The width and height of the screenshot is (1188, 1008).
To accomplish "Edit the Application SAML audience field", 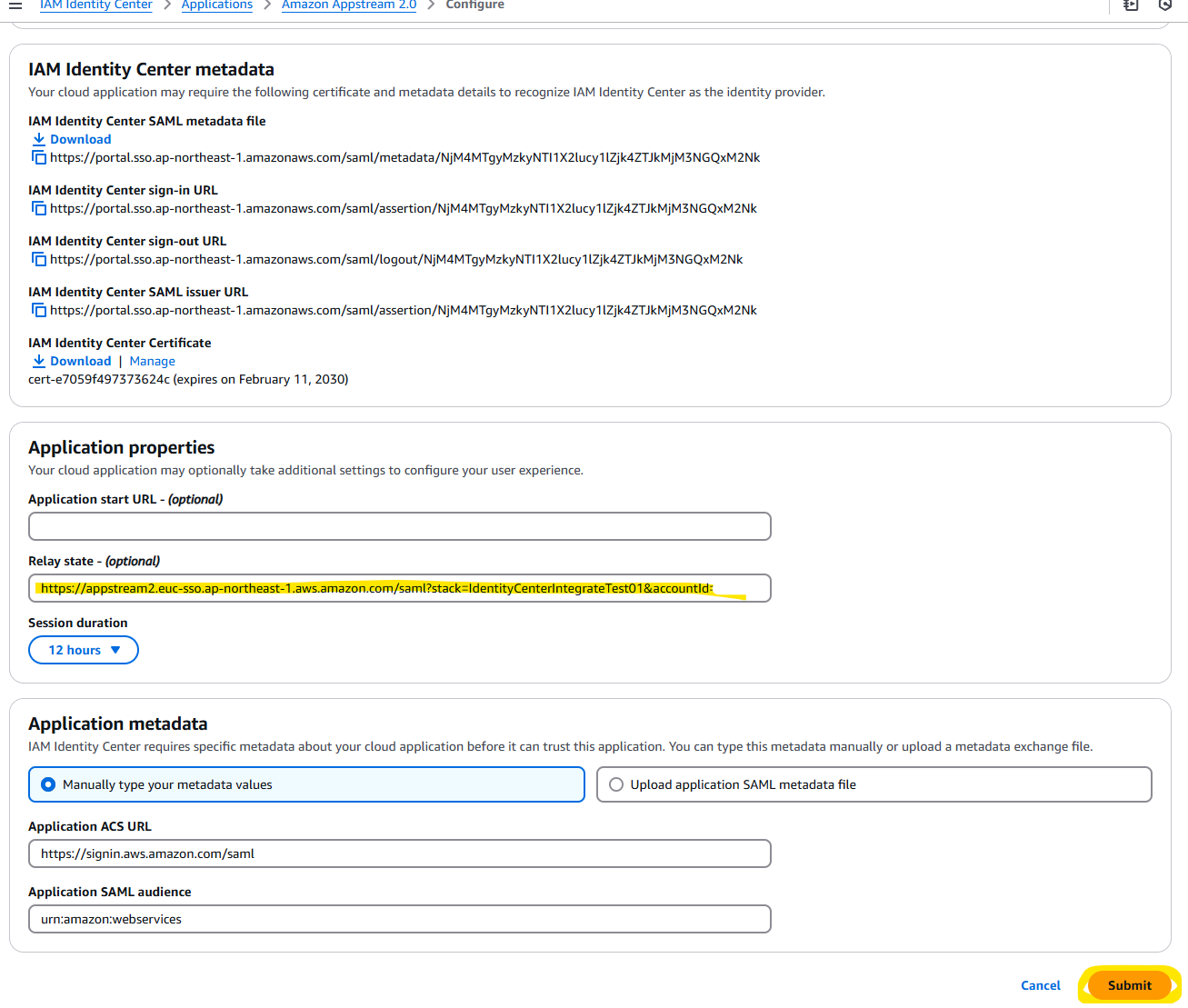I will [400, 919].
